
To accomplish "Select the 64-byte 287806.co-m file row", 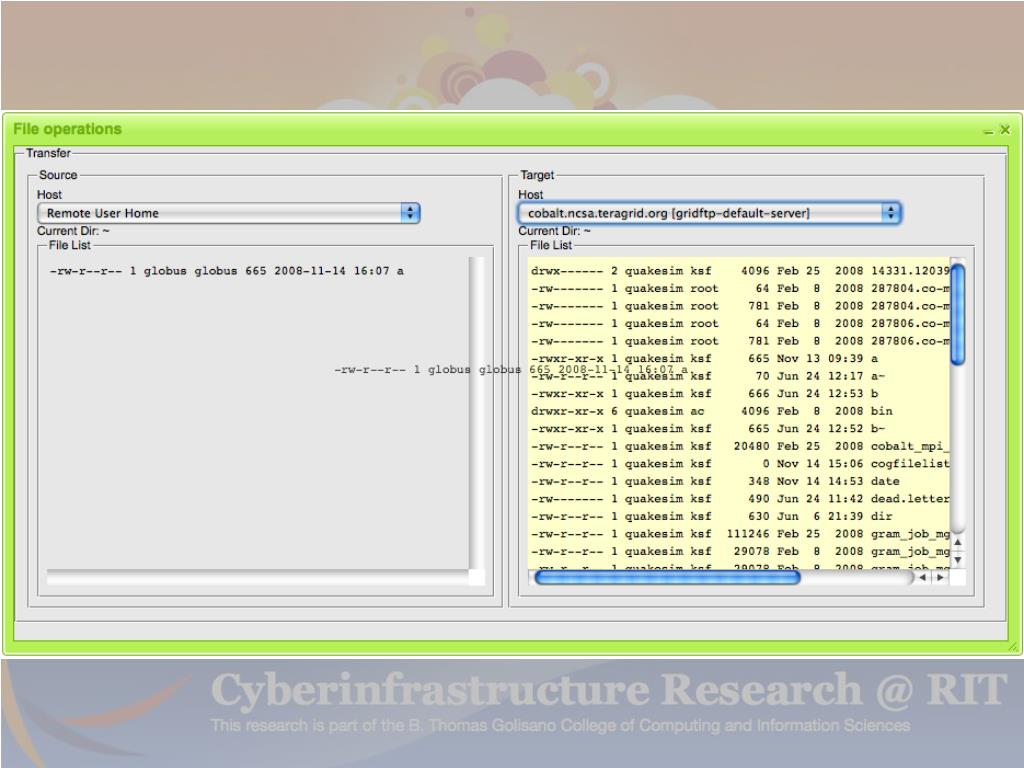I will pyautogui.click(x=739, y=324).
